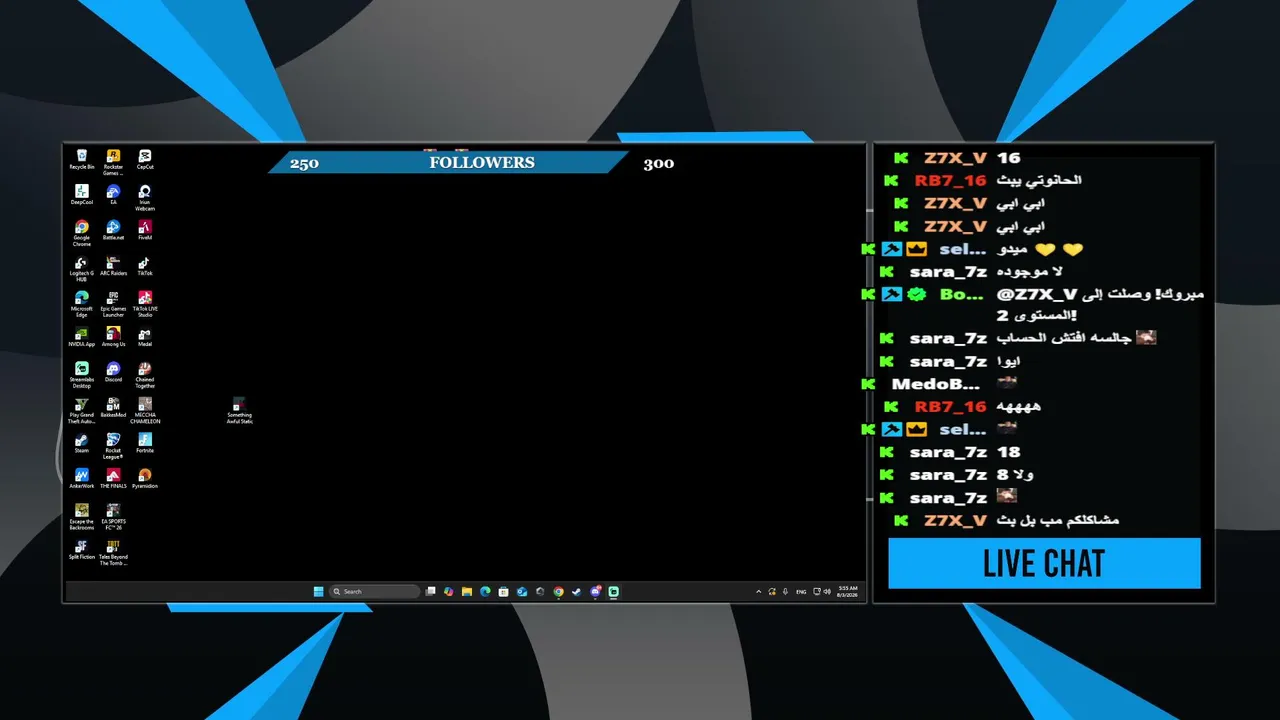Open the Iriun Webcam shortcut

tap(145, 198)
